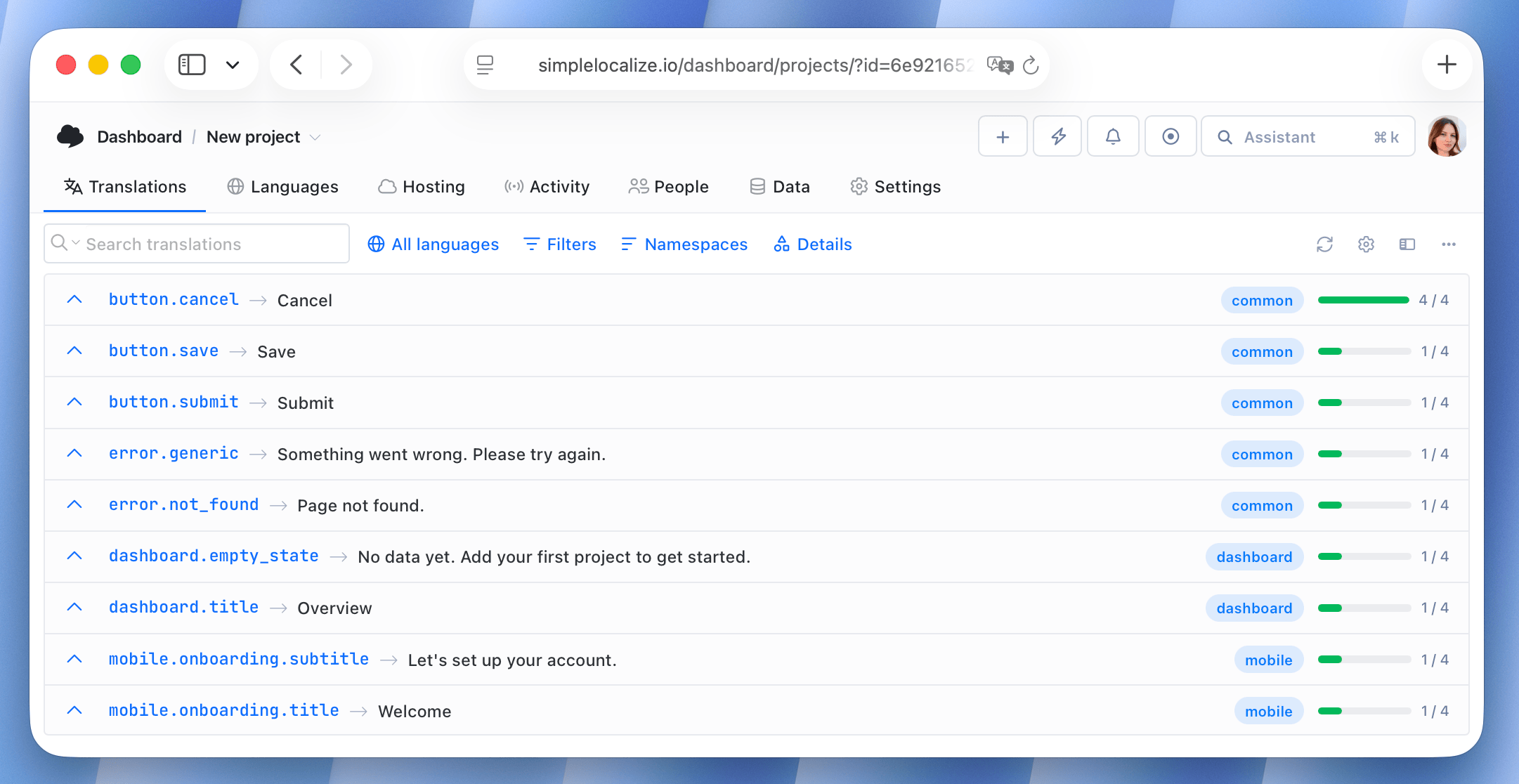Click the lightning bolt quick actions icon

1057,136
